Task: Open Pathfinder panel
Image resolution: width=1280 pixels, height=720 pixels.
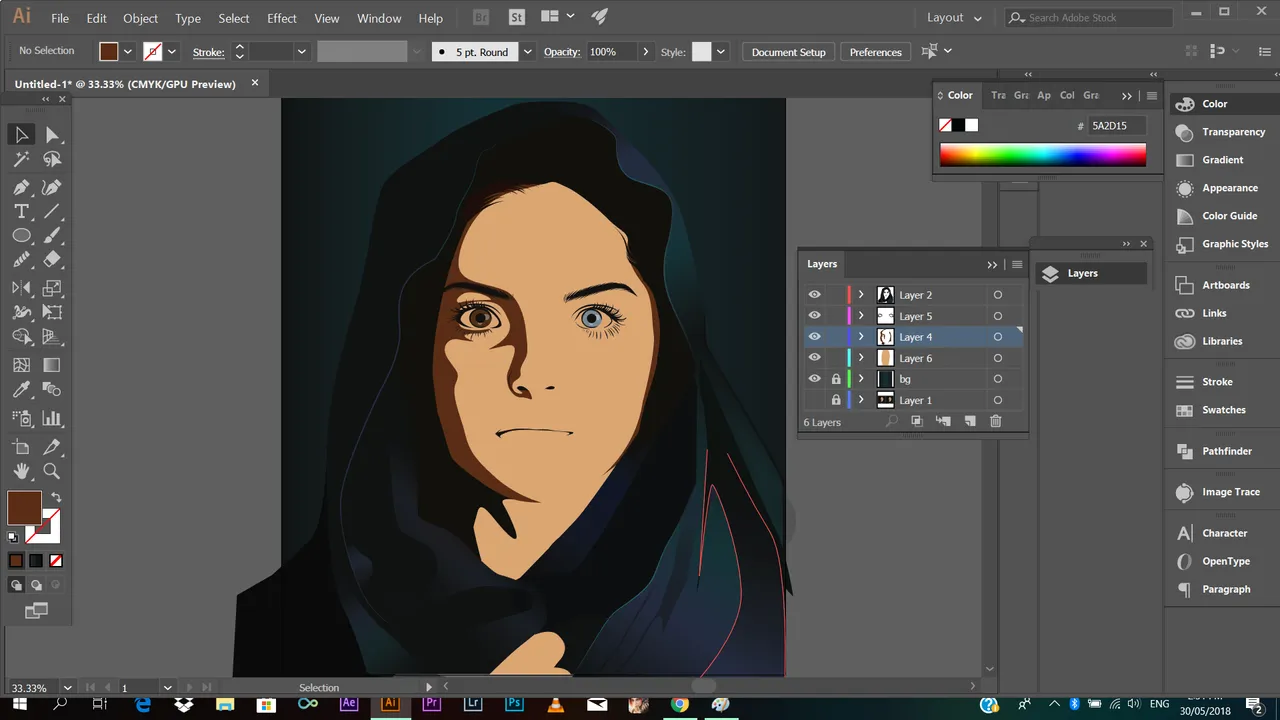Action: coord(1226,451)
